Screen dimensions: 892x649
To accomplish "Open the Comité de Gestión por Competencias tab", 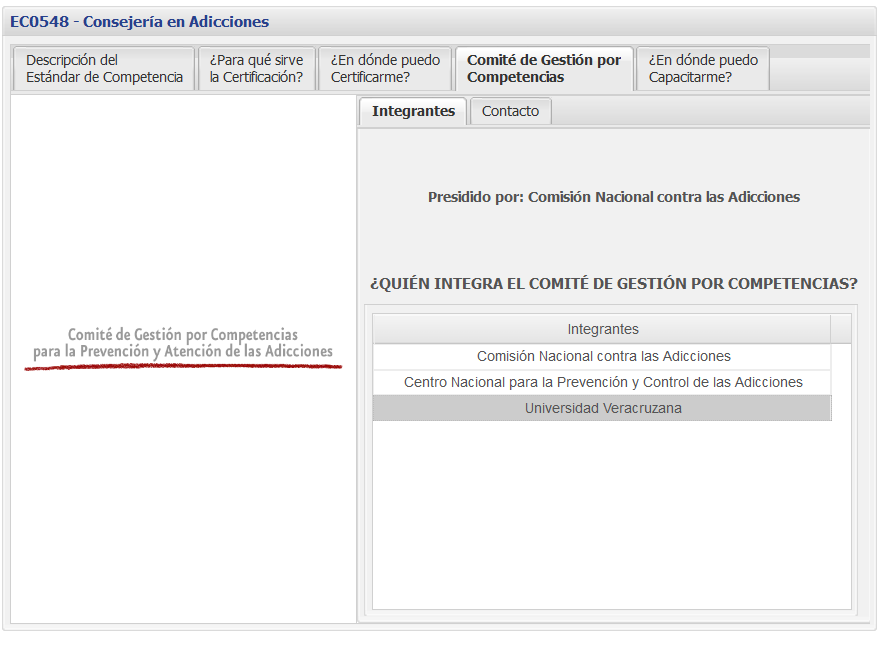I will (544, 68).
